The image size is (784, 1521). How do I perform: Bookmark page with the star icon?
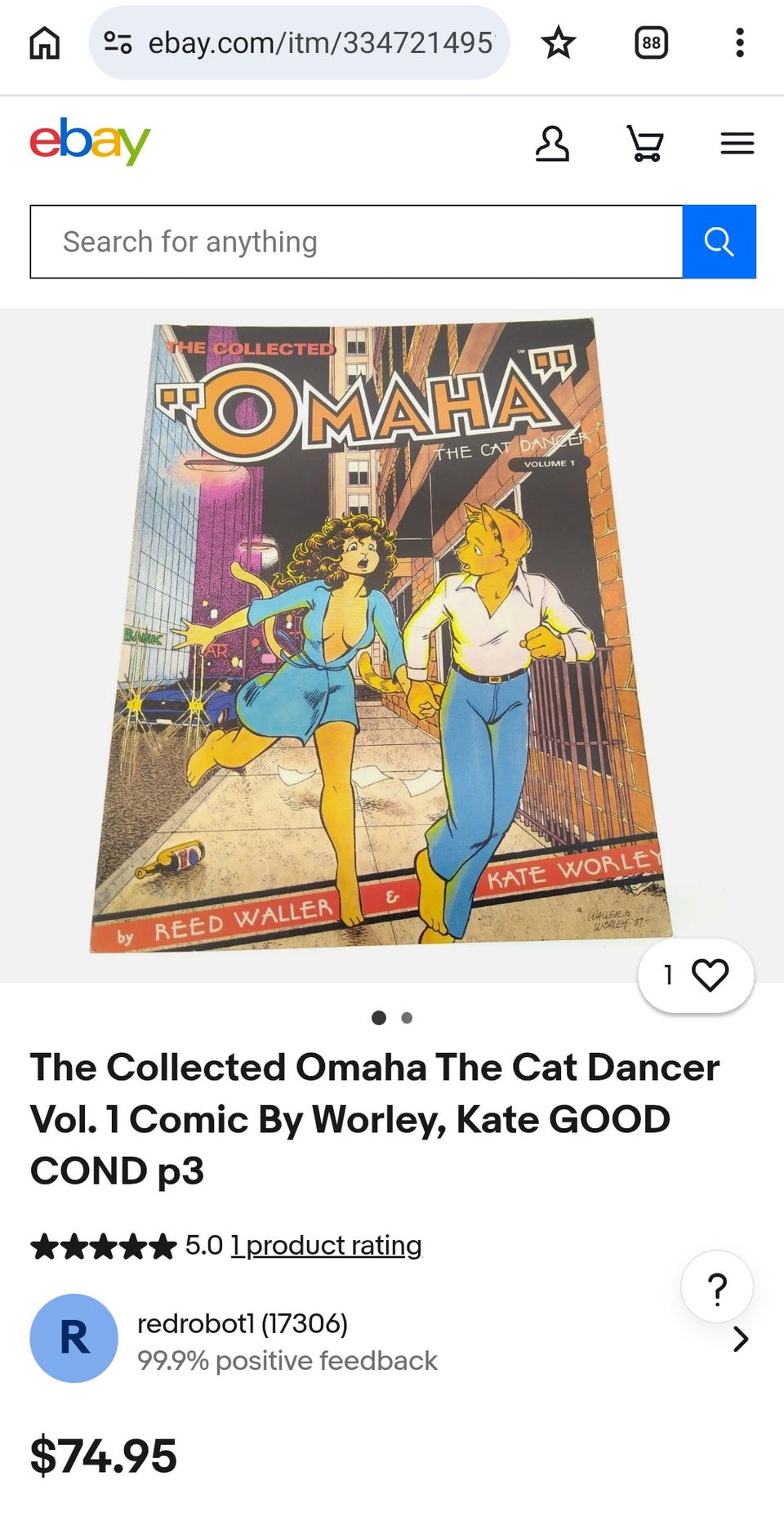[559, 42]
